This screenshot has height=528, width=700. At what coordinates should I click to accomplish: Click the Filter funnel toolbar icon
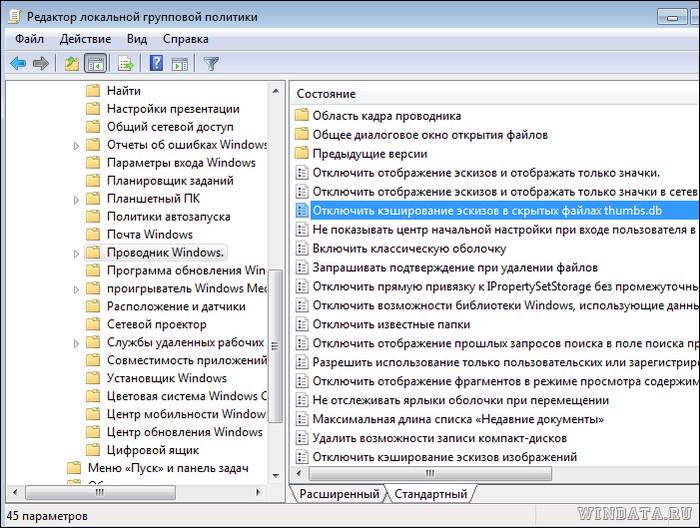point(211,64)
